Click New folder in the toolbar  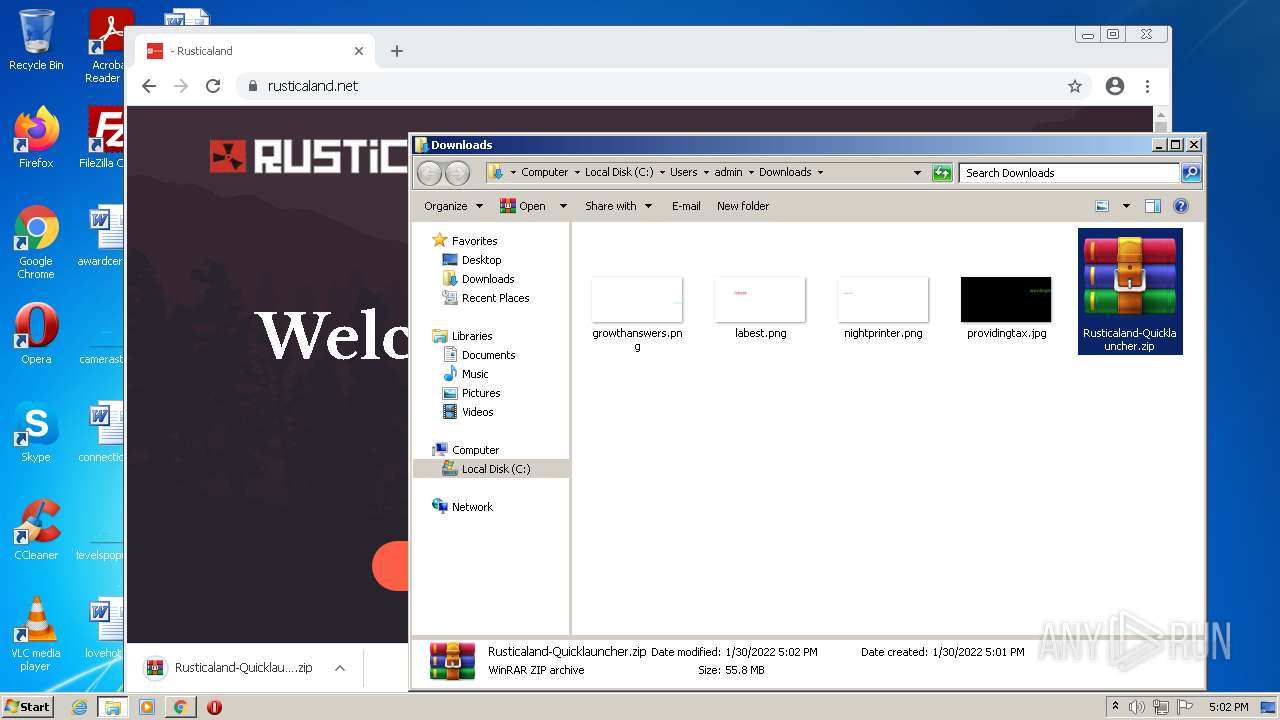pyautogui.click(x=743, y=206)
